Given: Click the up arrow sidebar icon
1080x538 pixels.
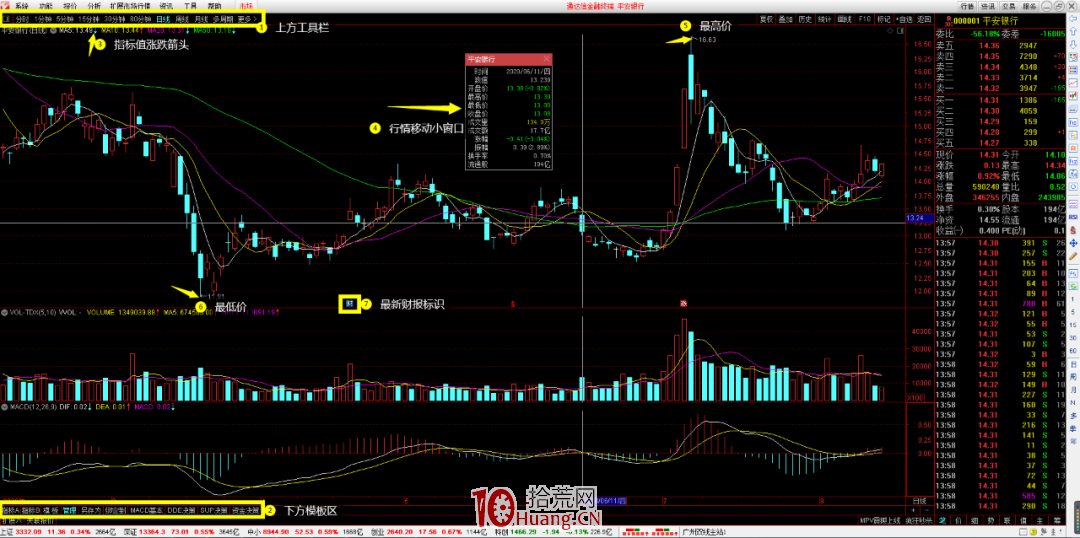Looking at the screenshot, I should coord(1072,34).
